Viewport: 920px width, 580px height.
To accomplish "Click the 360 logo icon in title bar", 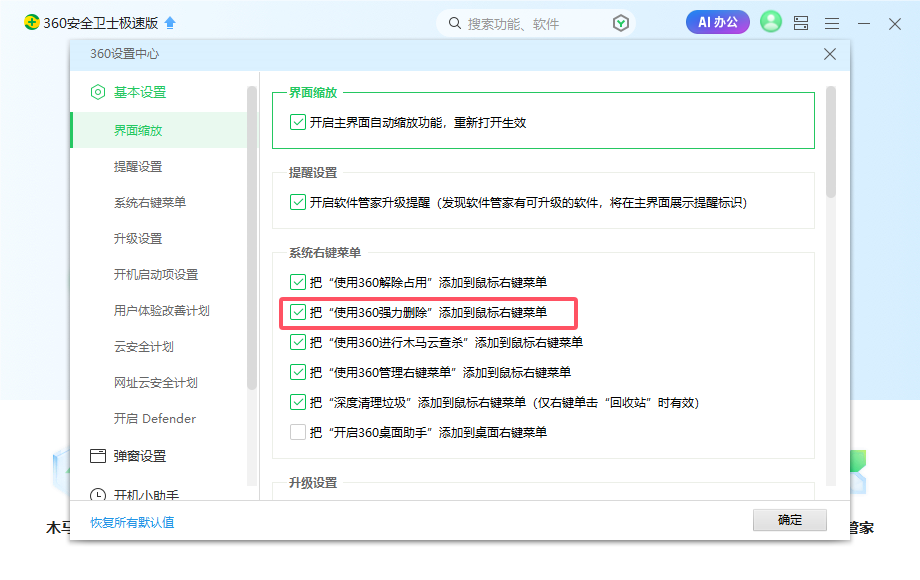I will click(x=31, y=22).
